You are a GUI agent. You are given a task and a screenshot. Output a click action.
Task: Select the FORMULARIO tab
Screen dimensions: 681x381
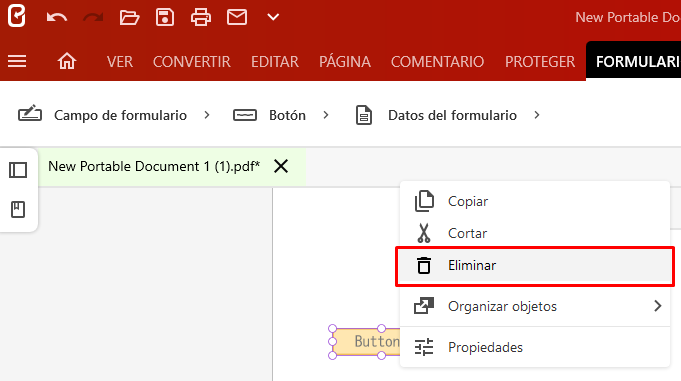[634, 61]
